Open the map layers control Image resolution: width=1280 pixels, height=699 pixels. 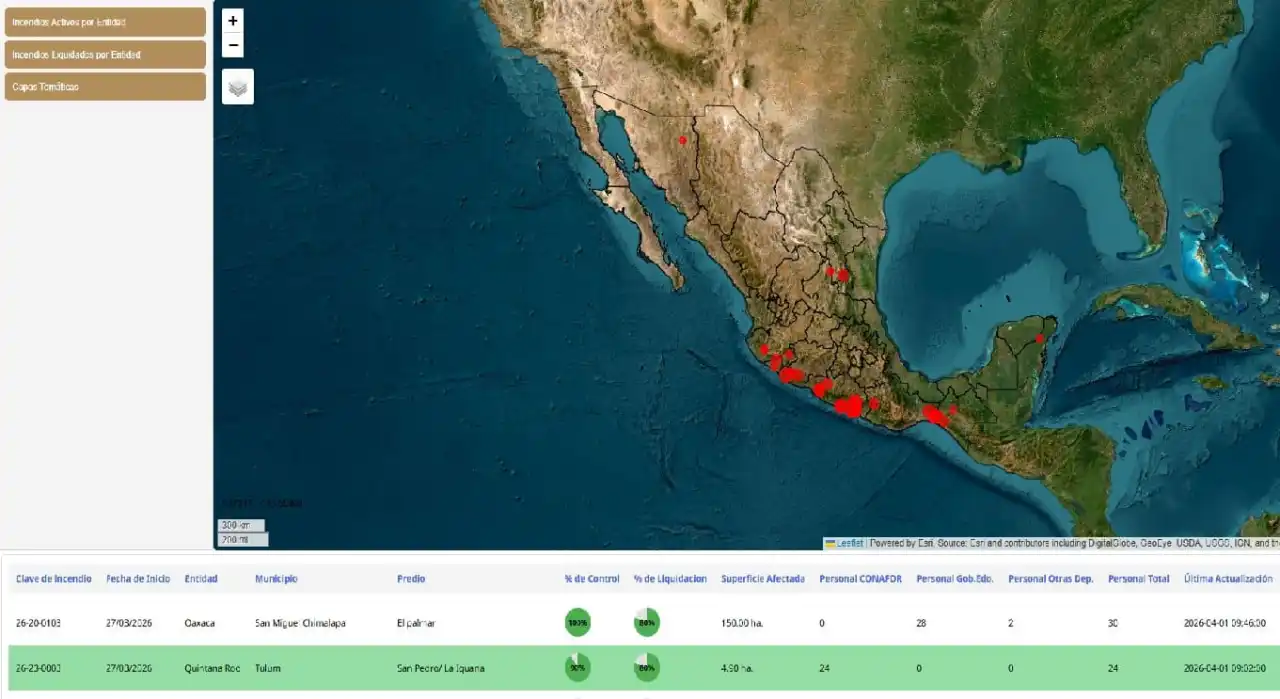pos(238,87)
